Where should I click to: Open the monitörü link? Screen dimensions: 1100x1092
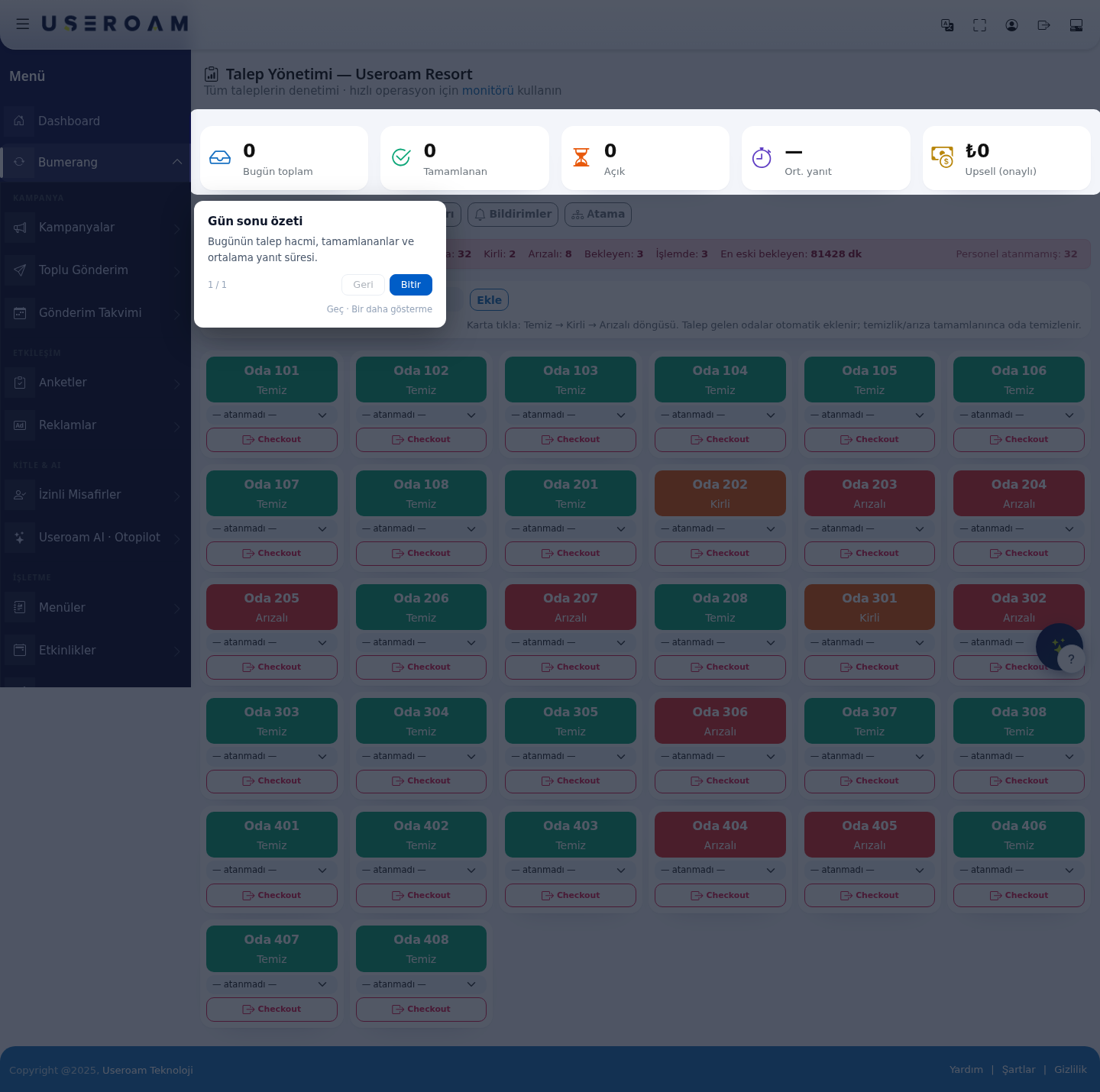487,90
